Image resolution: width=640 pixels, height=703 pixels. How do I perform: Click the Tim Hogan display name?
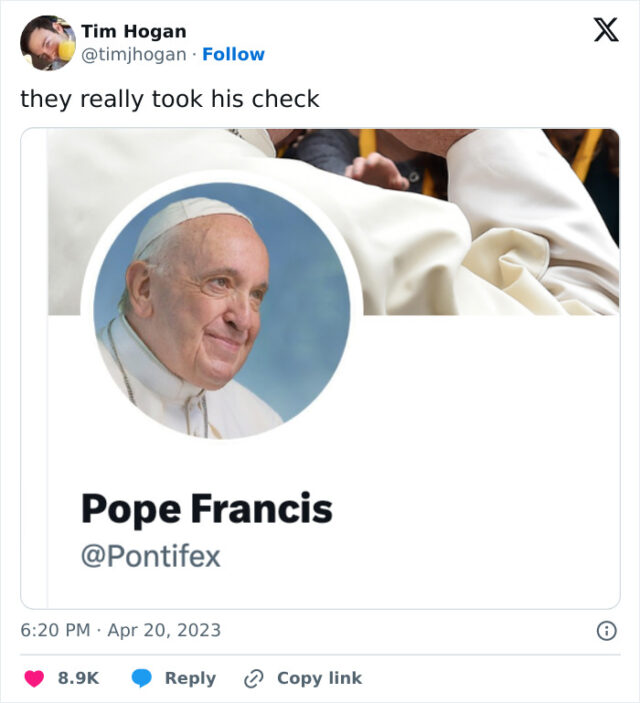pyautogui.click(x=133, y=32)
